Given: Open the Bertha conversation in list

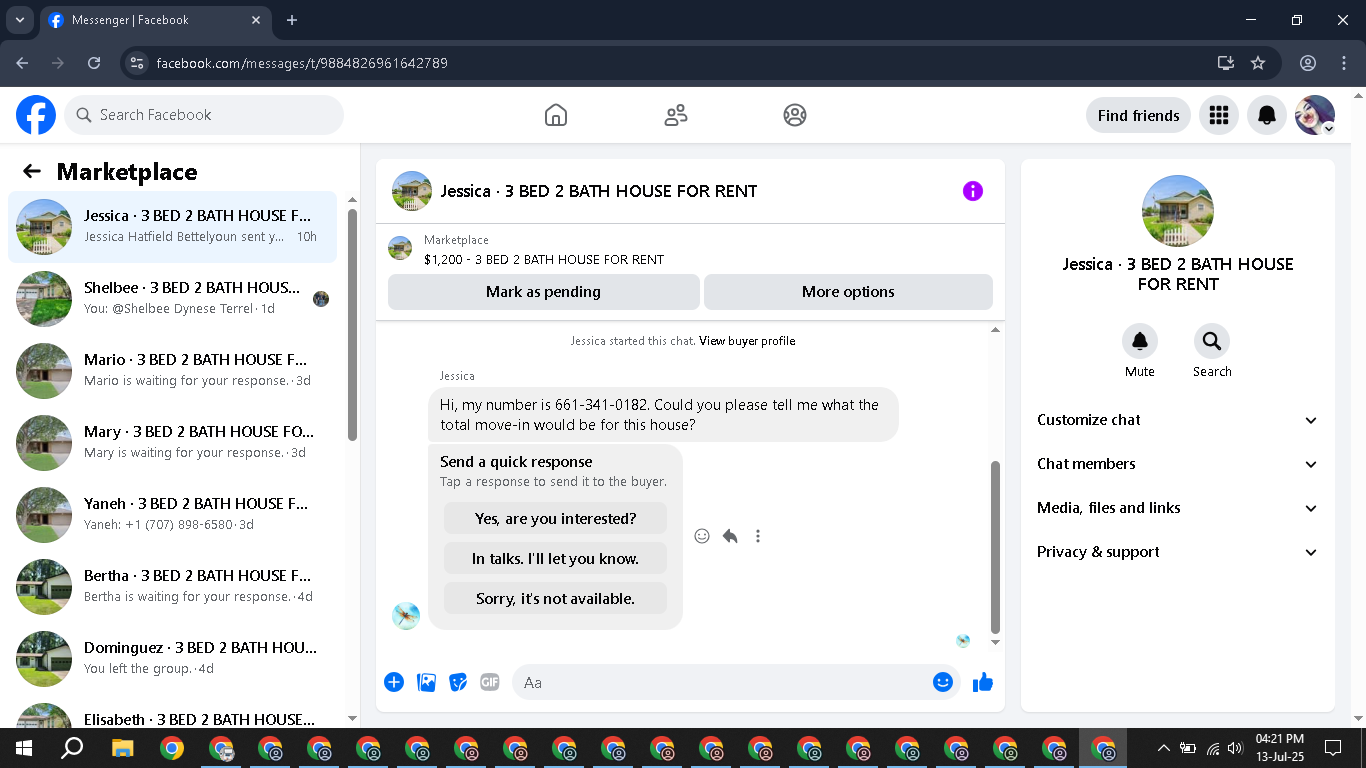Looking at the screenshot, I should coord(172,587).
